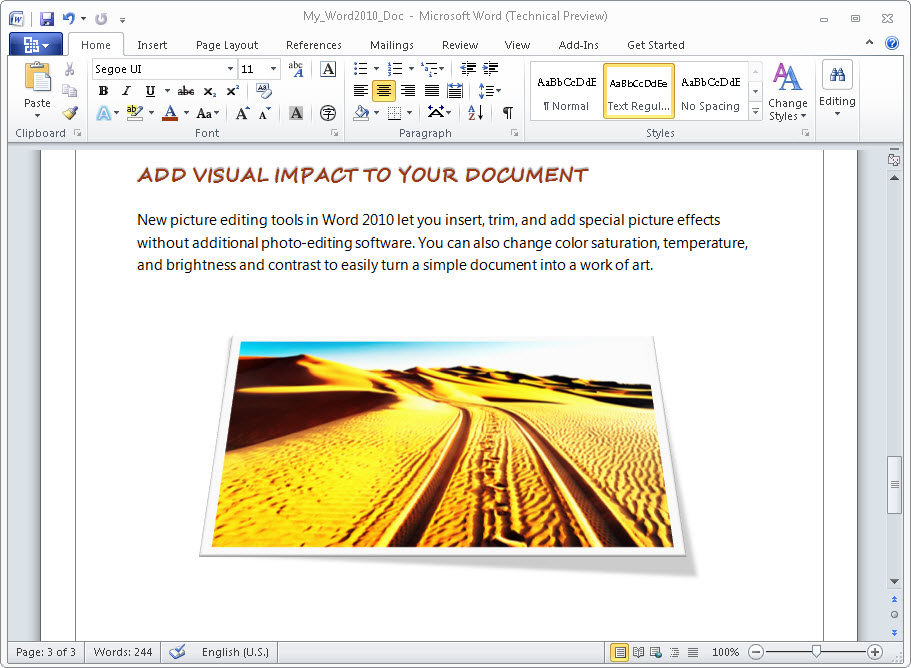Viewport: 911px width, 668px height.
Task: Expand the font size dropdown
Action: (x=273, y=69)
